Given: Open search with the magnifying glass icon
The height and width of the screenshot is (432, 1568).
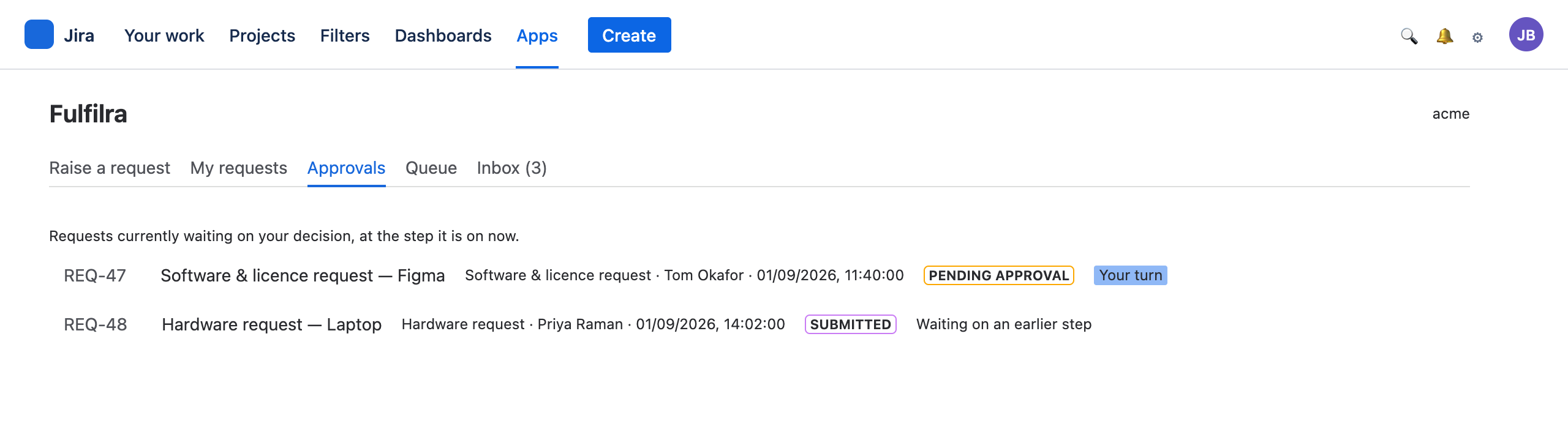Looking at the screenshot, I should [1409, 36].
